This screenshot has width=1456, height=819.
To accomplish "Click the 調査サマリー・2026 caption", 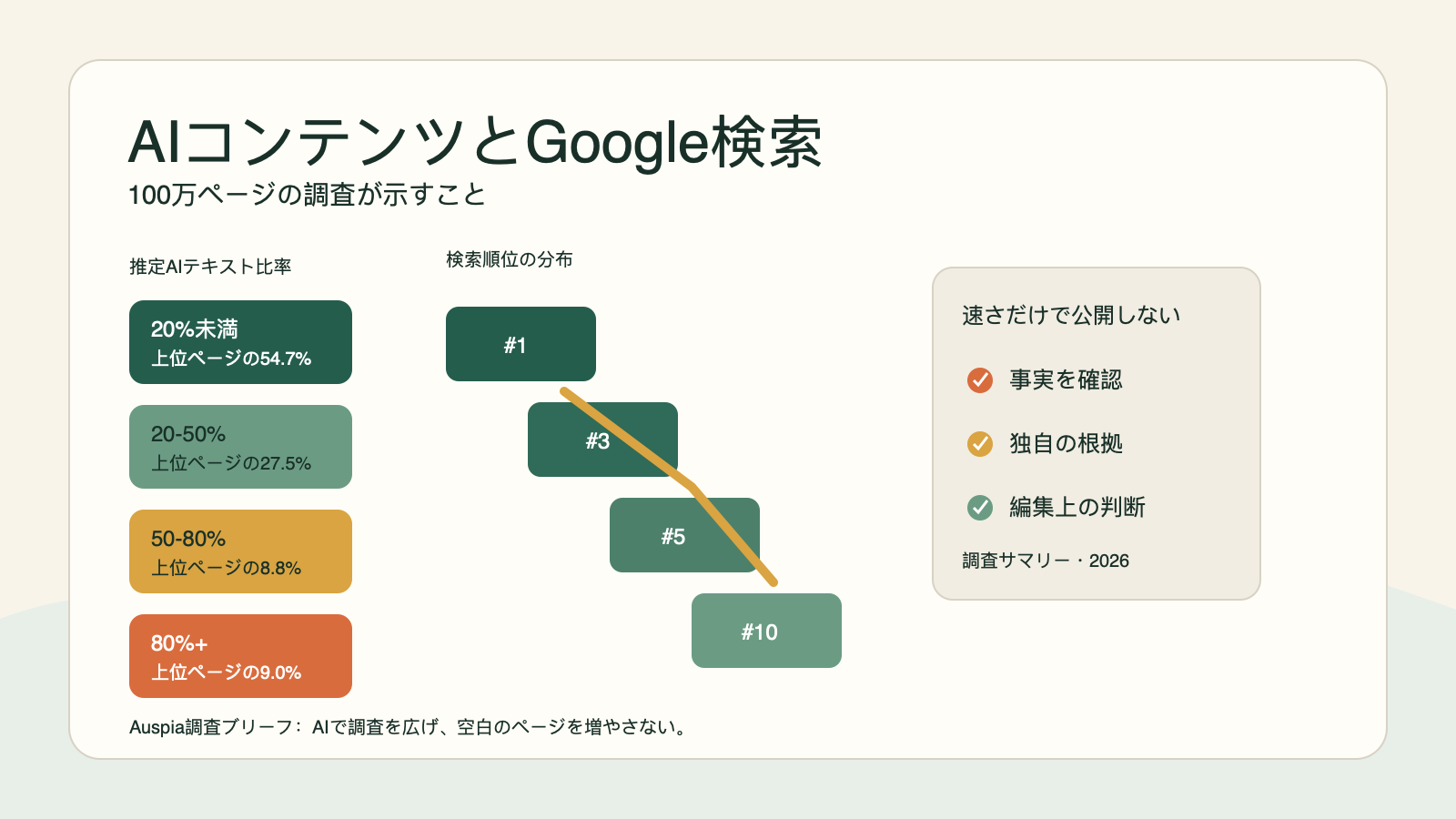I will [x=1046, y=561].
